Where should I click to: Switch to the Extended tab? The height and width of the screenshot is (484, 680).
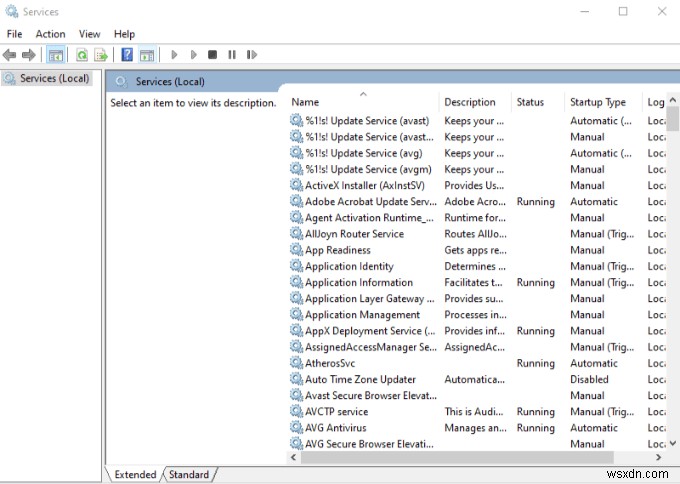(x=135, y=474)
